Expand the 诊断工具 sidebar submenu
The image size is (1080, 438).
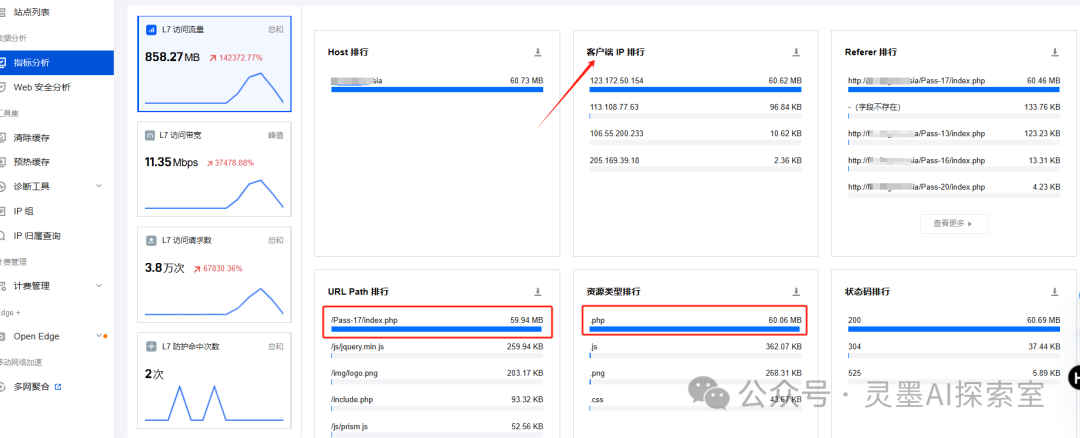[x=98, y=186]
